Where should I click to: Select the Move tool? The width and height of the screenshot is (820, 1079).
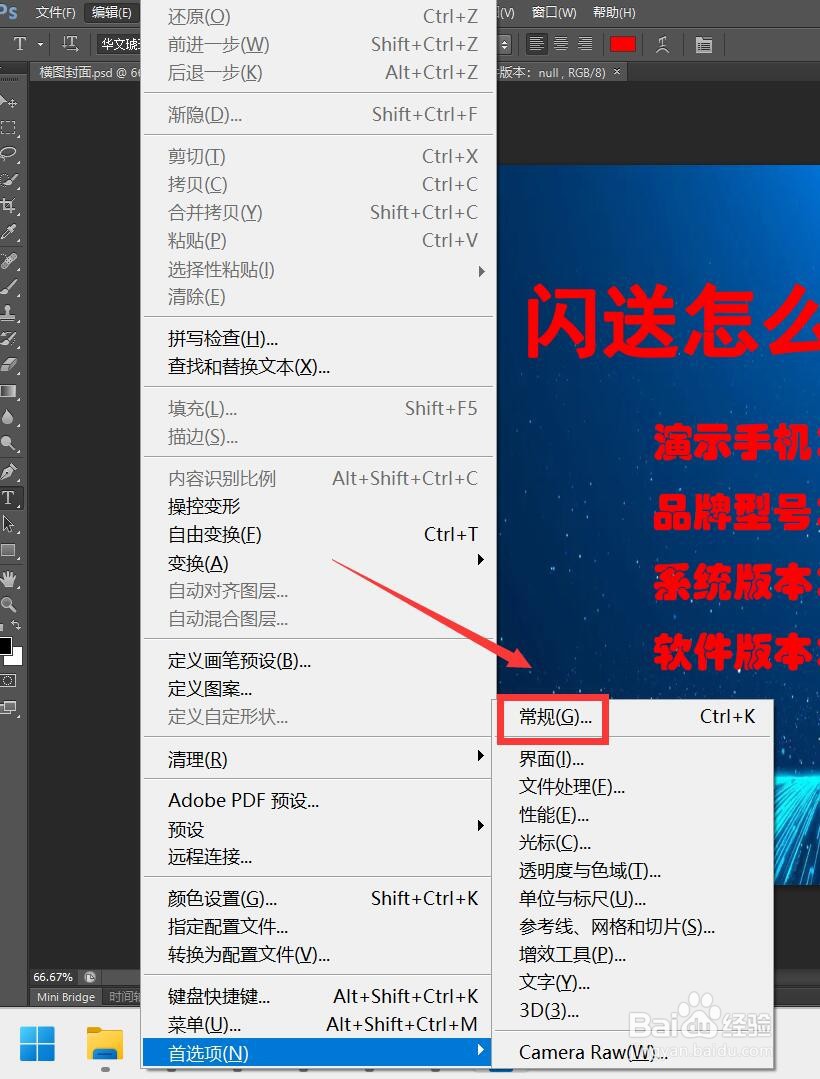10,100
